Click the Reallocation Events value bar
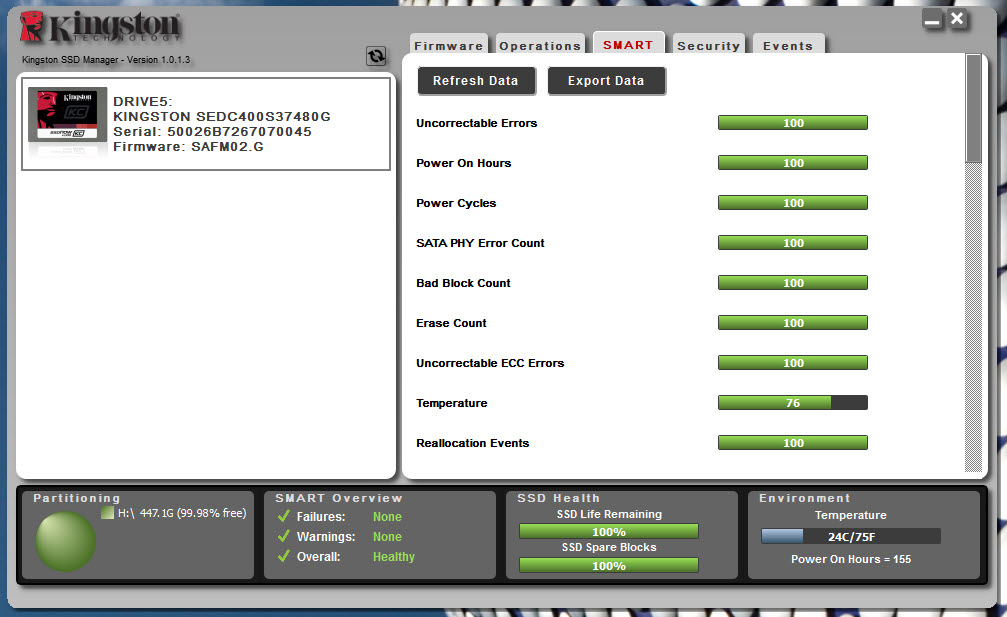Image resolution: width=1007 pixels, height=617 pixels. pyautogui.click(x=793, y=442)
